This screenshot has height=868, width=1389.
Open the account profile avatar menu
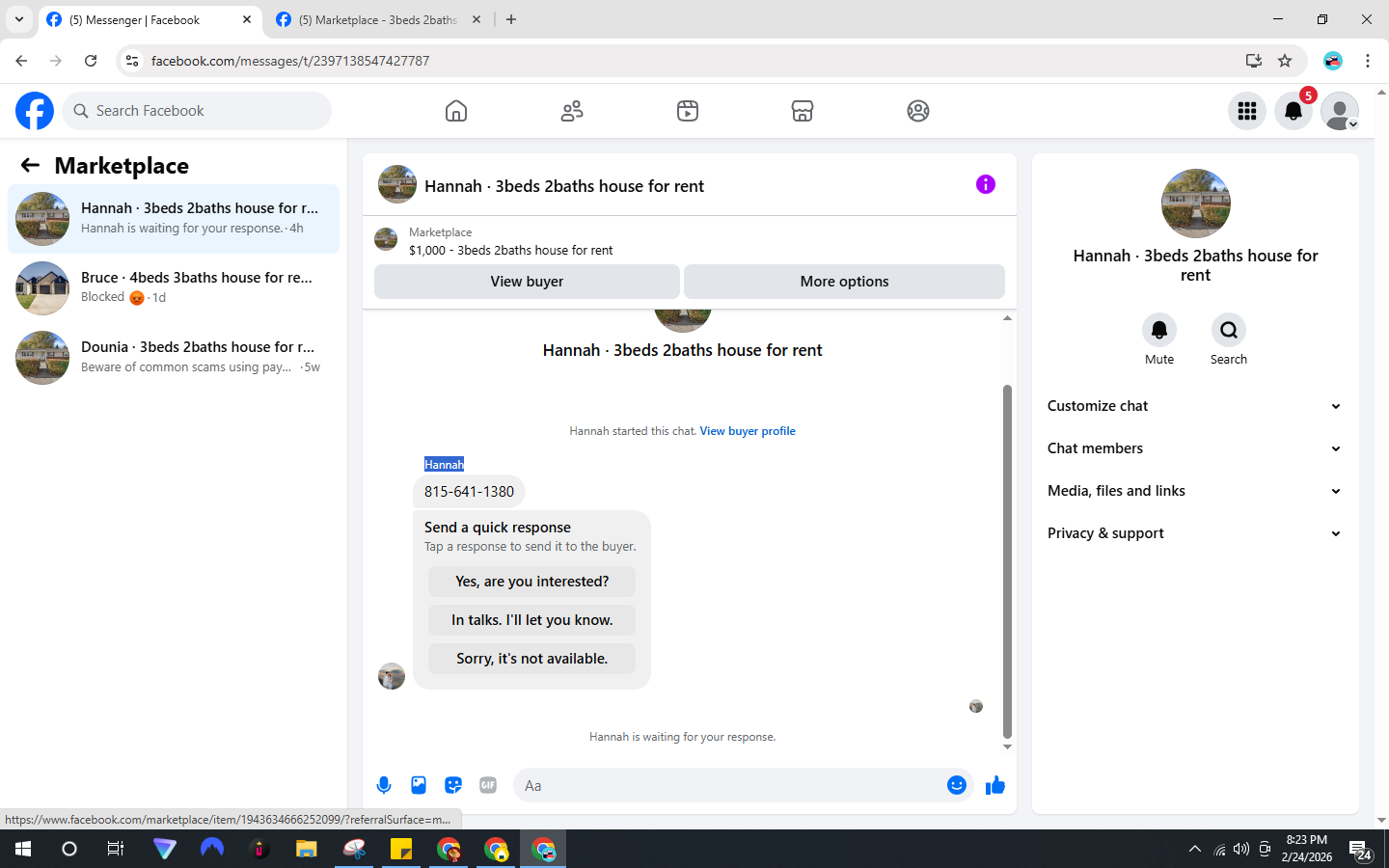[1340, 111]
